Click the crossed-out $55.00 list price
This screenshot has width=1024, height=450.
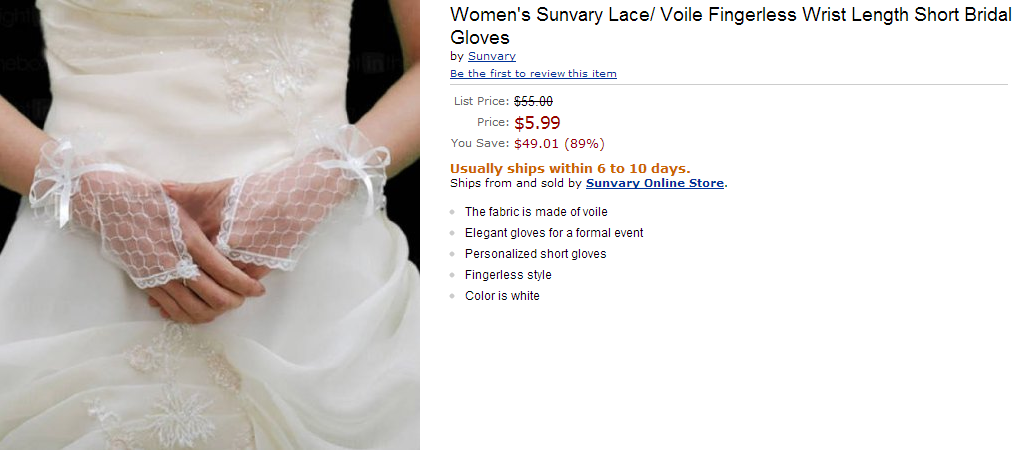(x=533, y=101)
